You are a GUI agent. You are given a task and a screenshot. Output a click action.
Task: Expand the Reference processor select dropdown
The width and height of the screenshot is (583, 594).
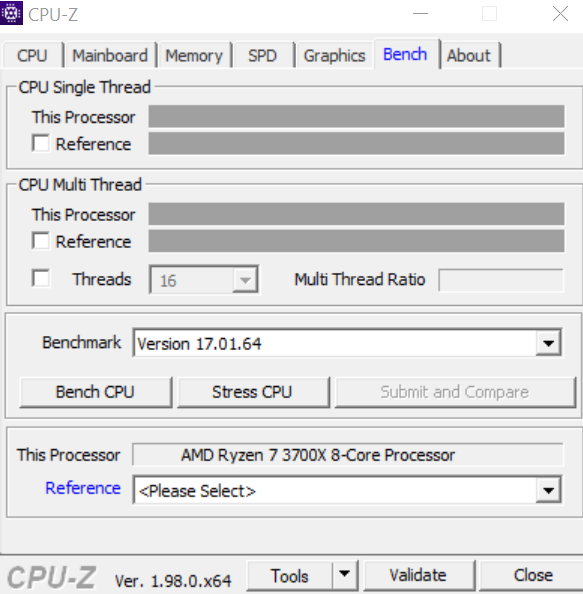pyautogui.click(x=548, y=490)
